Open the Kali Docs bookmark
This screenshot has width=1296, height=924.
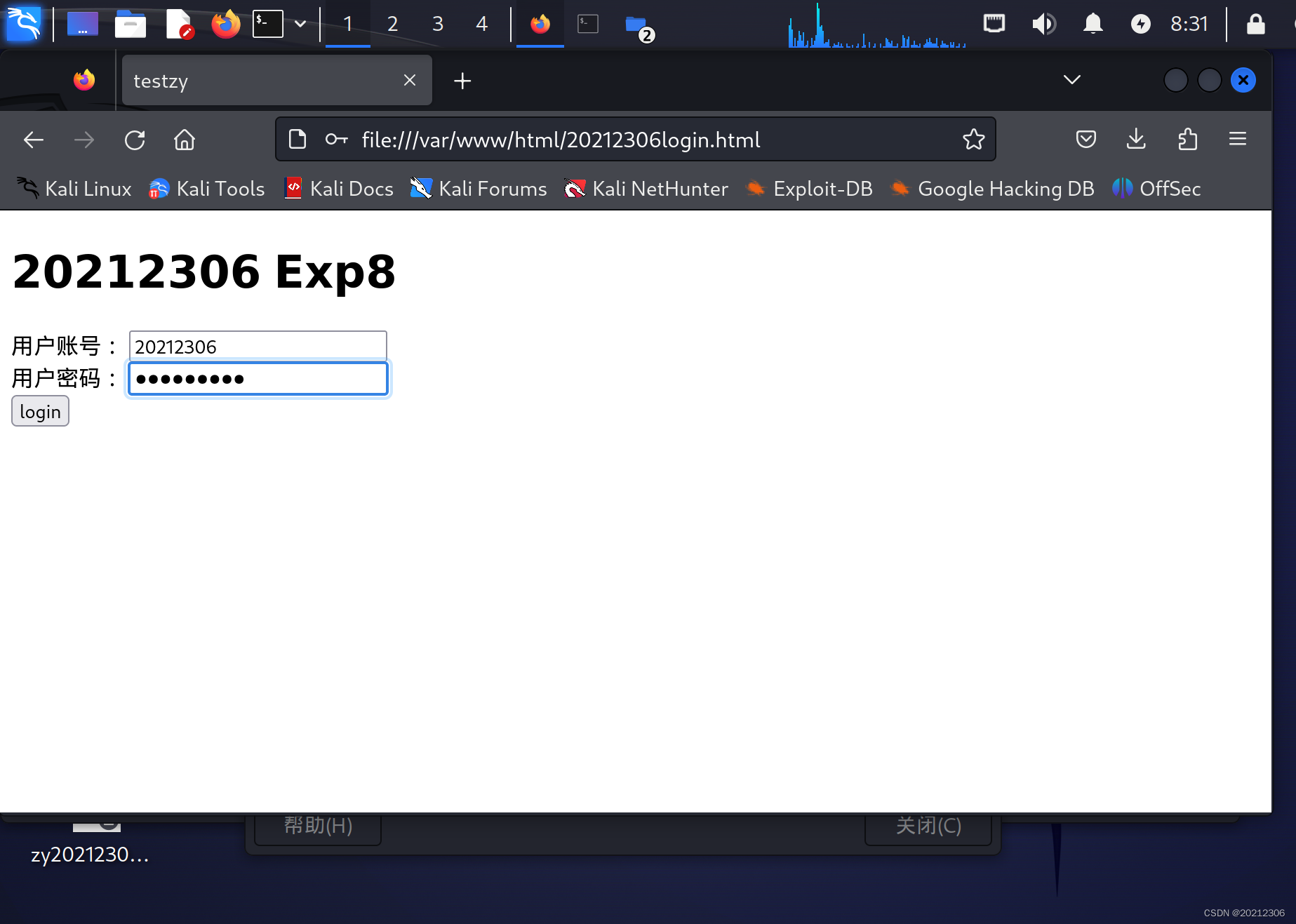click(339, 188)
